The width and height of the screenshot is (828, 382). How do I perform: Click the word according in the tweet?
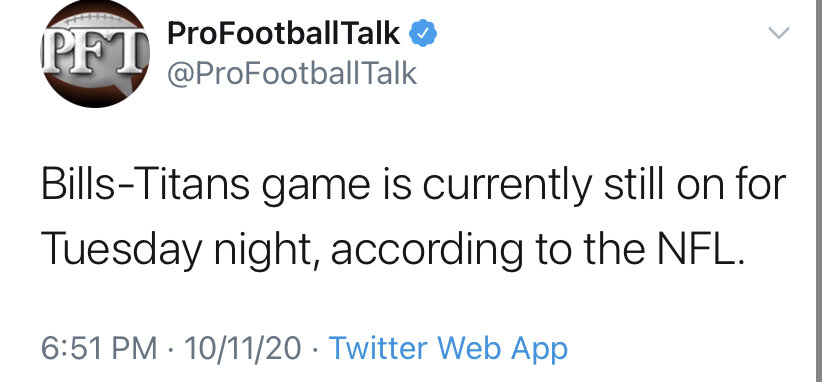click(427, 251)
